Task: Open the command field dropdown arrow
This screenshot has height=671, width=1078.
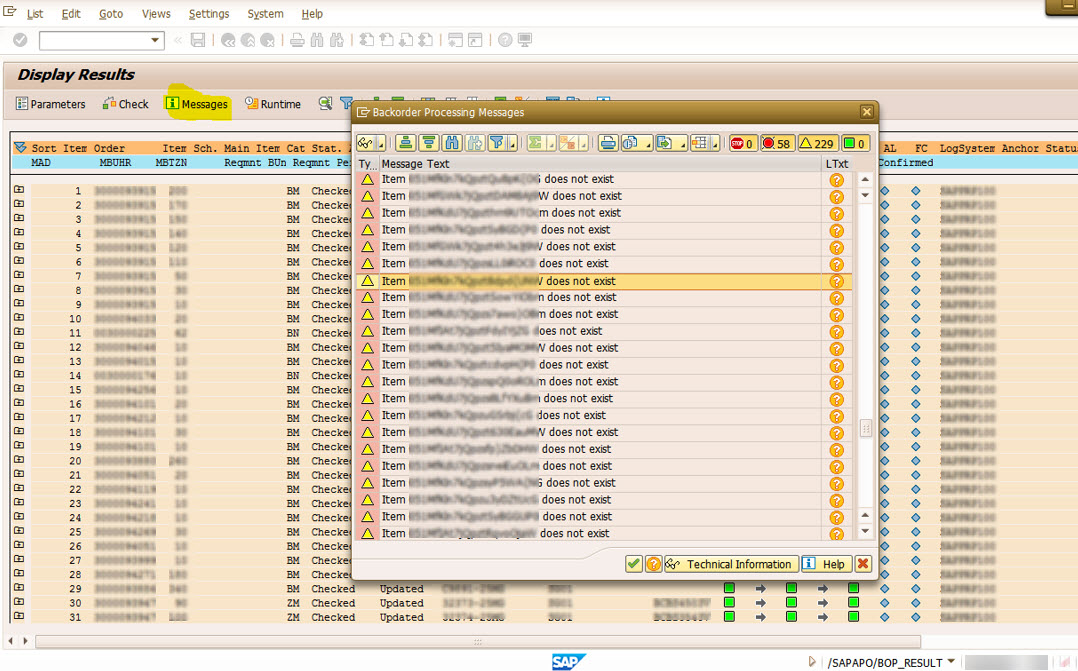Action: click(x=155, y=40)
